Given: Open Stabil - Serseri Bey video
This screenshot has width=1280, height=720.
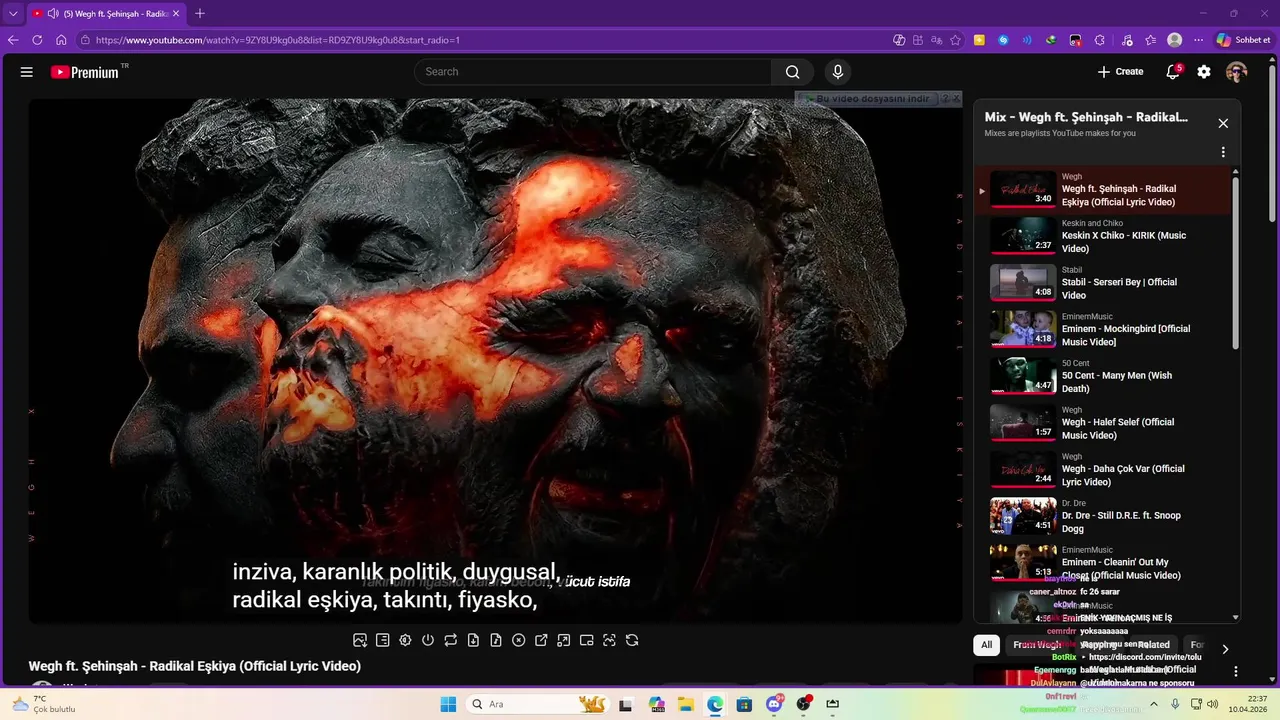Looking at the screenshot, I should pos(1104,283).
